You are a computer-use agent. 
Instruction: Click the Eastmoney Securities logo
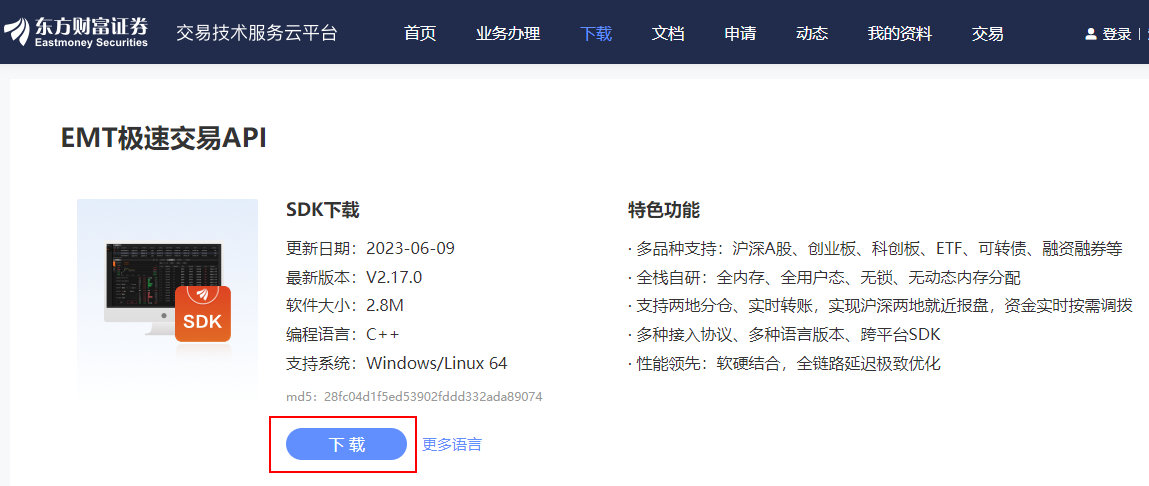tap(76, 32)
